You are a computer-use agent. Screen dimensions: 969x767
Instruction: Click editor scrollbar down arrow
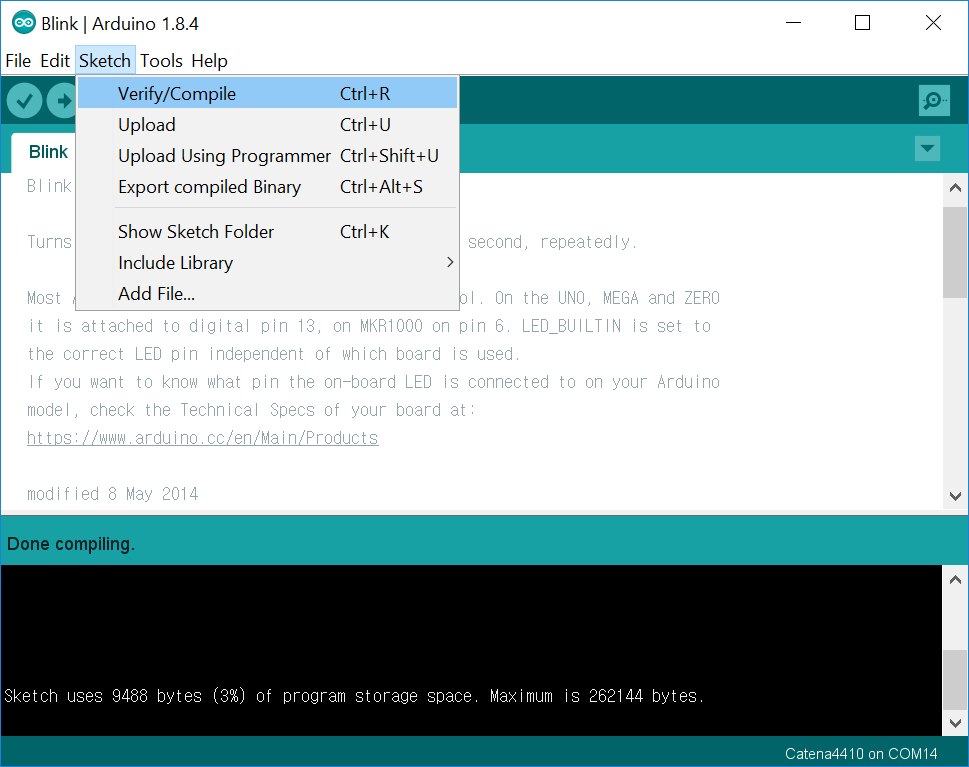955,496
